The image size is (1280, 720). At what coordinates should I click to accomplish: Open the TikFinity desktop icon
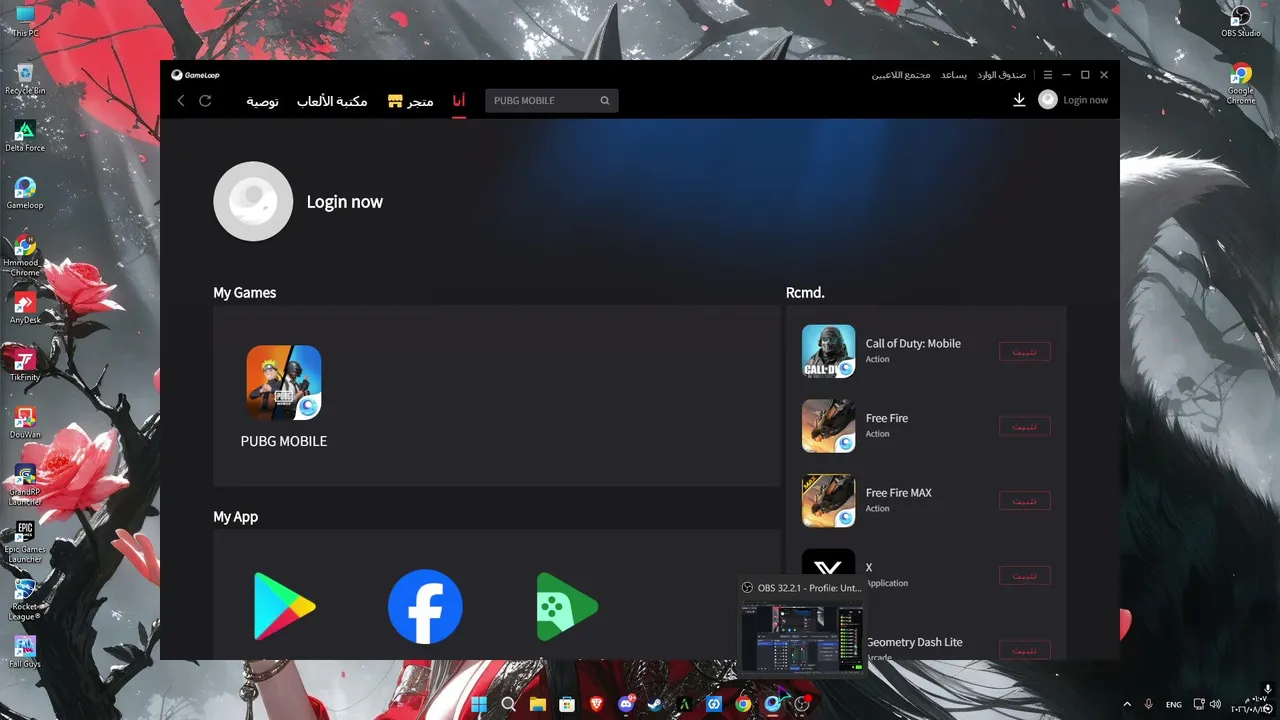point(25,365)
